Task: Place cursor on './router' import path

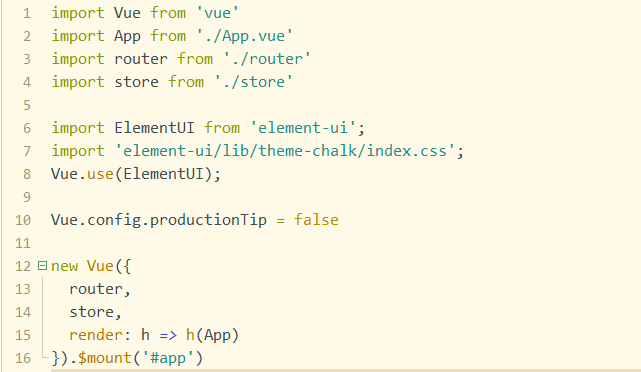Action: point(267,59)
